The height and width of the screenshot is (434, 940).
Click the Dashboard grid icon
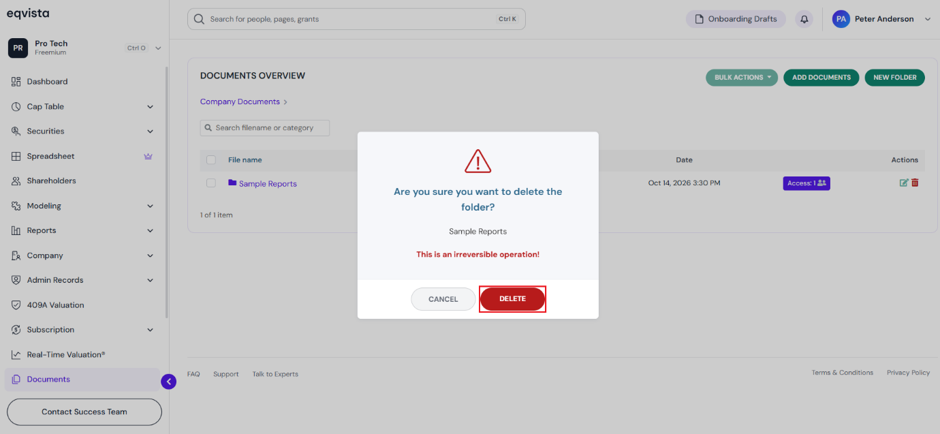pos(16,82)
